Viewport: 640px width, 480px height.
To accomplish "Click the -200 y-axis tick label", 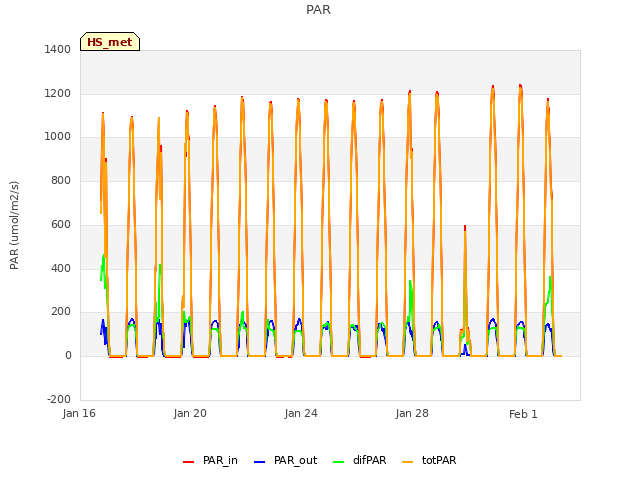I will click(59, 399).
